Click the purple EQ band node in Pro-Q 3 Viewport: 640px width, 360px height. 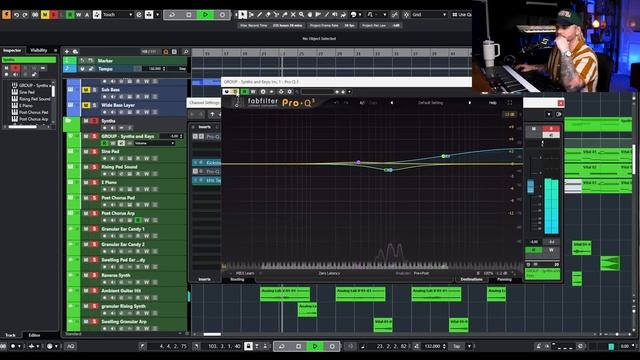coord(358,162)
